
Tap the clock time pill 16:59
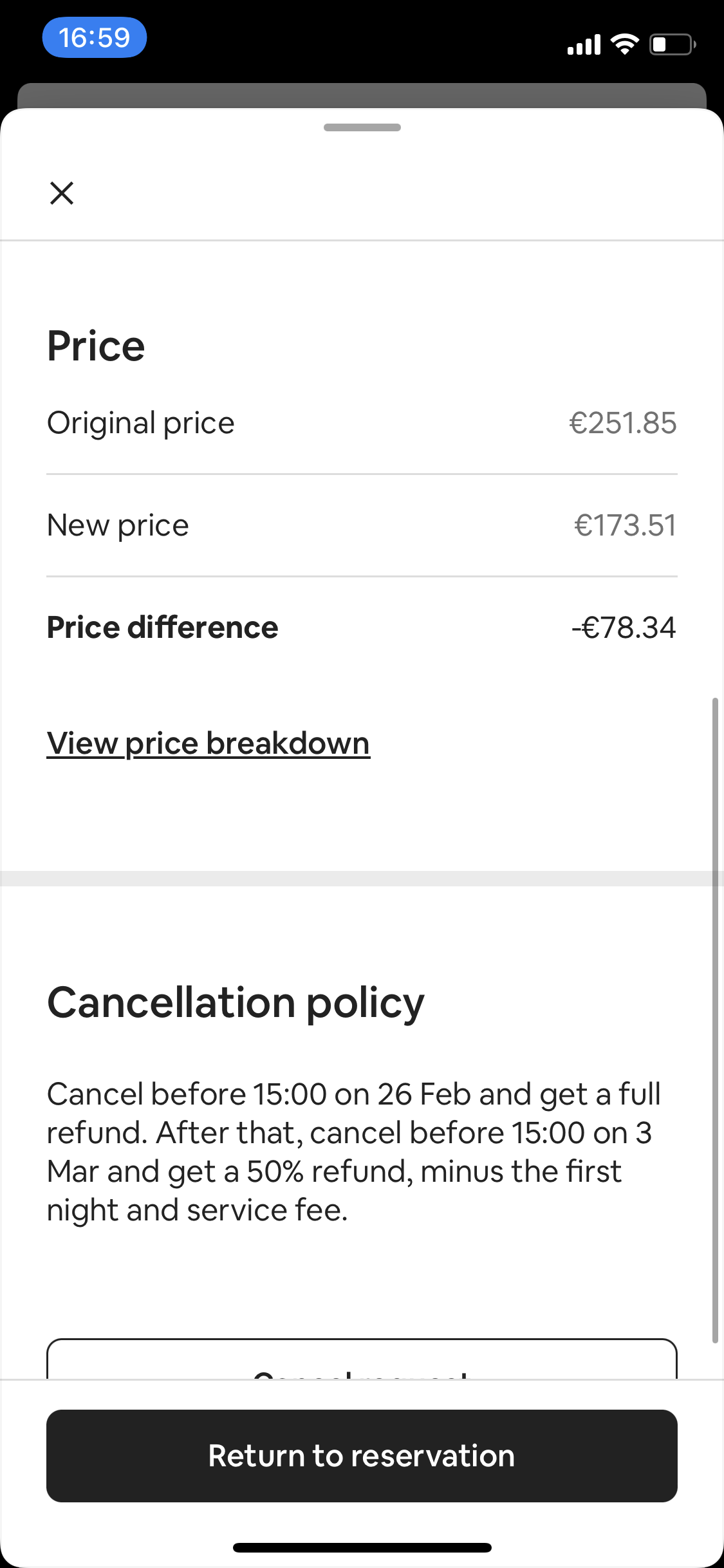[95, 37]
